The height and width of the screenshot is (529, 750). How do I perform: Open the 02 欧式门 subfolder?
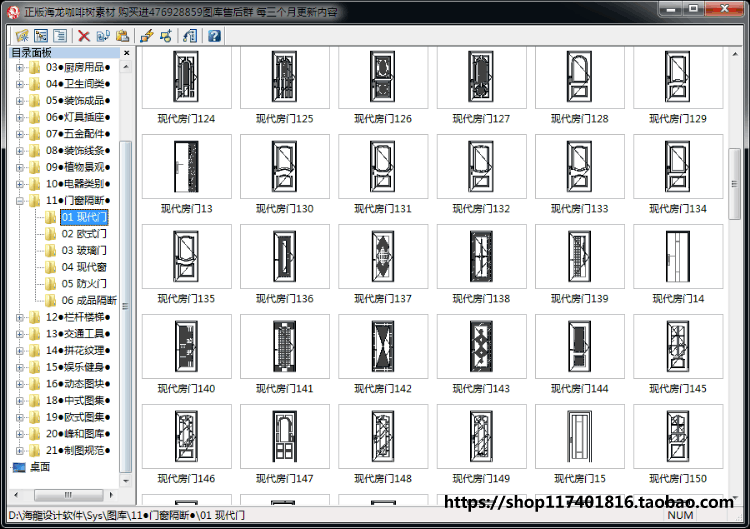(84, 234)
